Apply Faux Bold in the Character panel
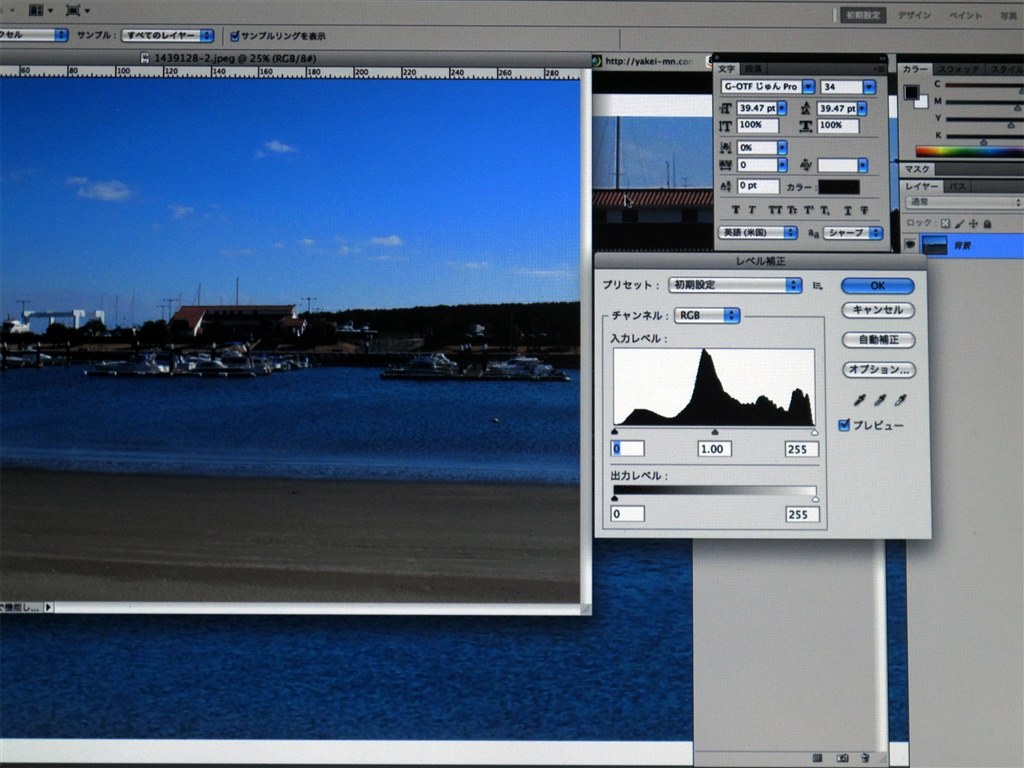Image resolution: width=1024 pixels, height=768 pixels. point(736,210)
